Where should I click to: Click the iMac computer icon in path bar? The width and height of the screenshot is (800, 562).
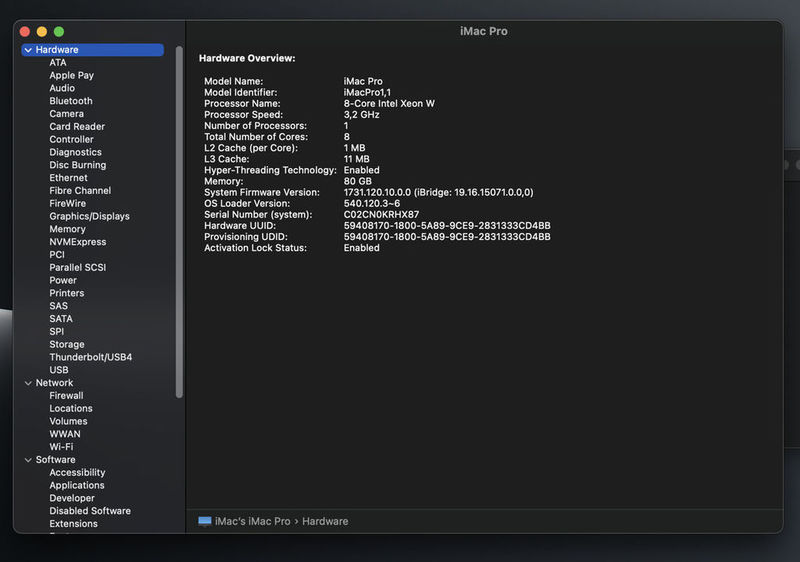(205, 521)
